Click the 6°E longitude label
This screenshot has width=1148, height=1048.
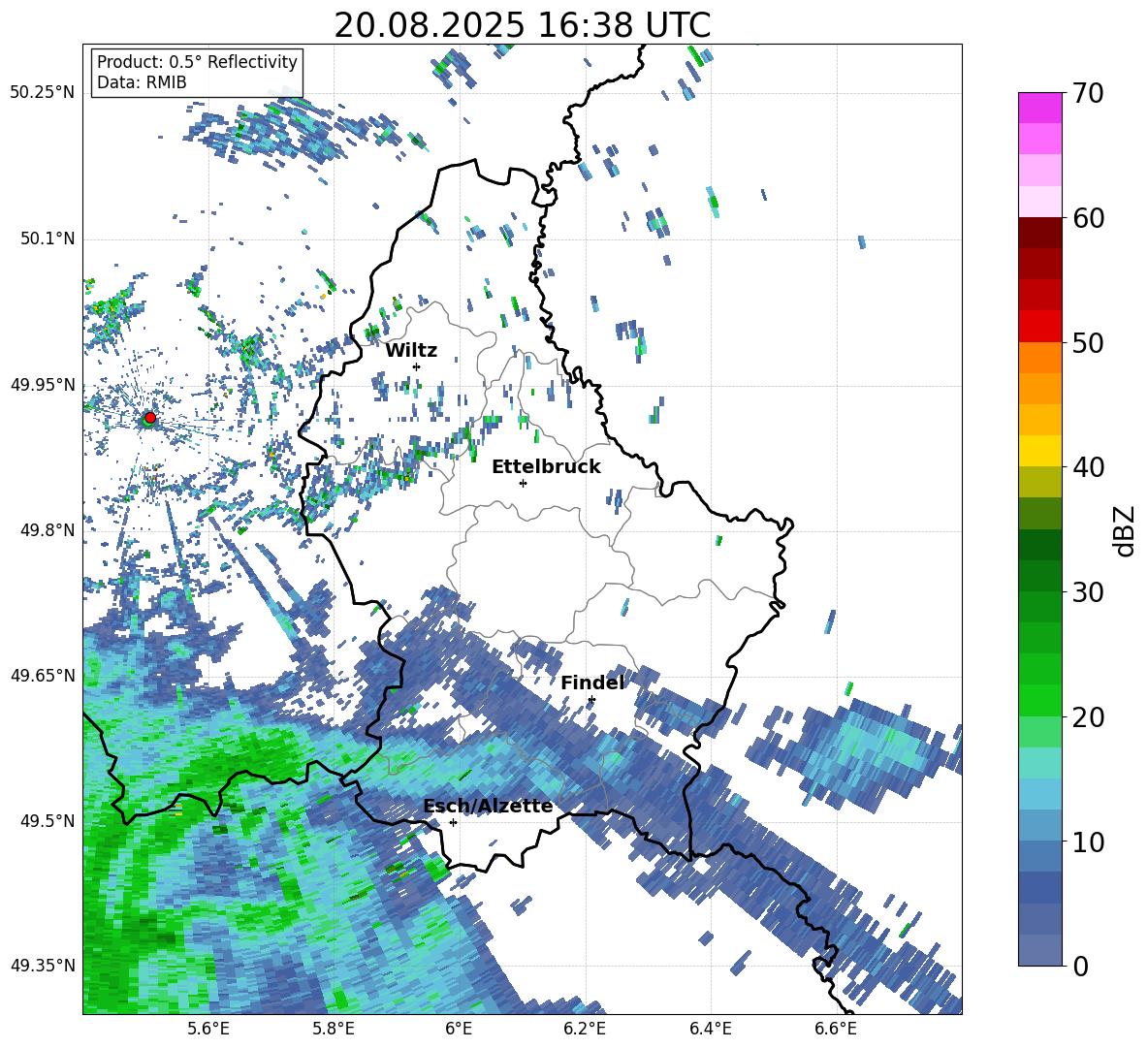pyautogui.click(x=459, y=1029)
